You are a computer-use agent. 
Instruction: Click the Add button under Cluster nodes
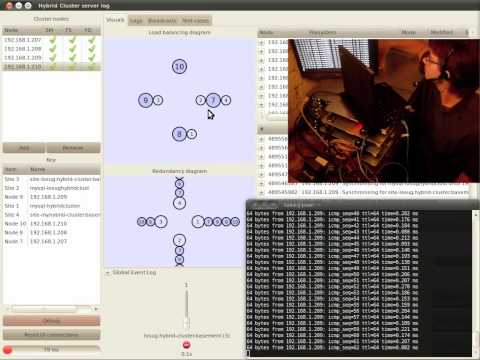24,148
